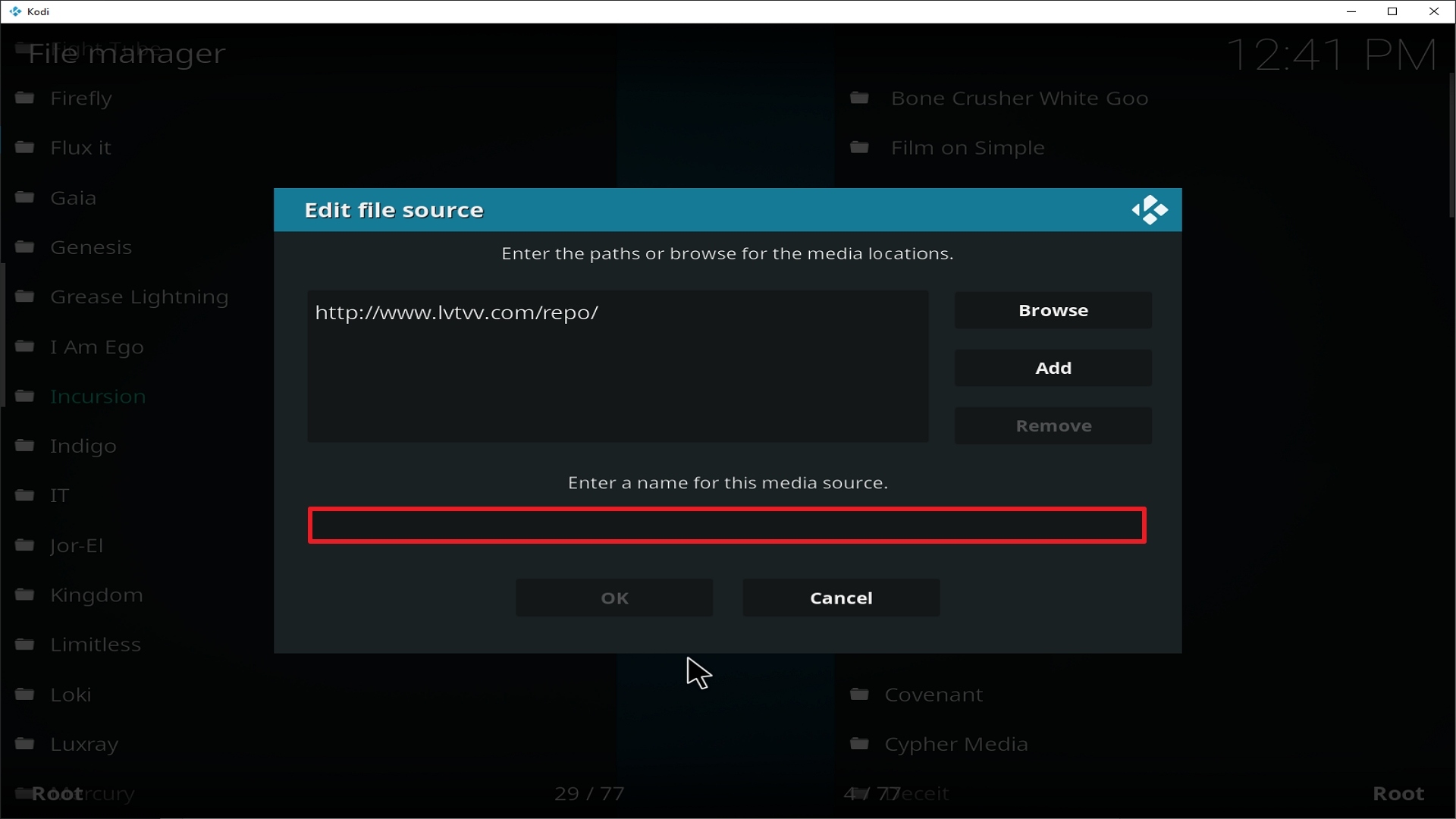This screenshot has height=819, width=1456.
Task: Select the Flux it source label
Action: (80, 148)
